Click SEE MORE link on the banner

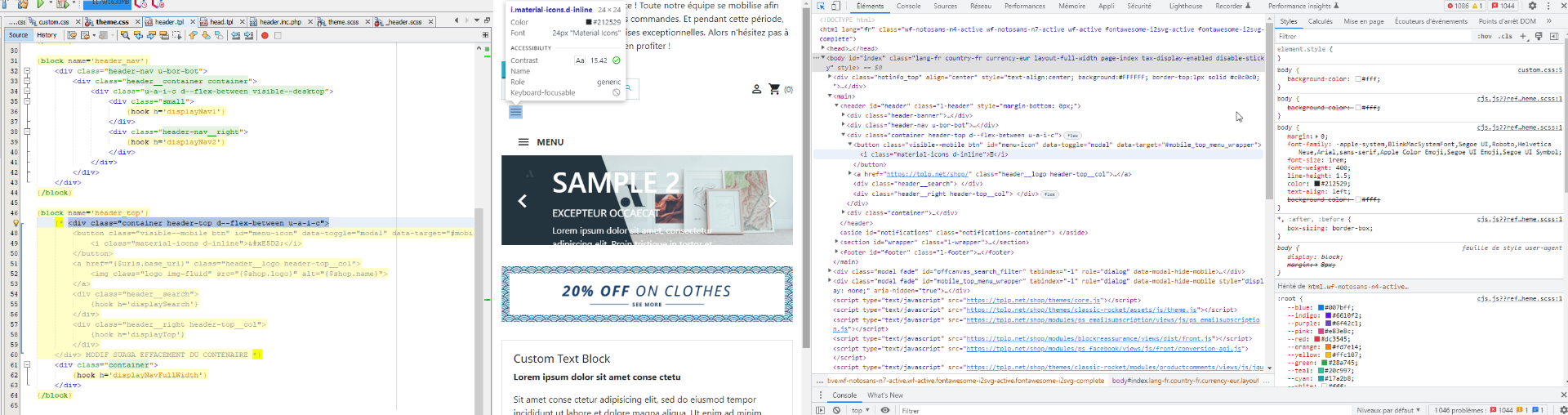(647, 305)
